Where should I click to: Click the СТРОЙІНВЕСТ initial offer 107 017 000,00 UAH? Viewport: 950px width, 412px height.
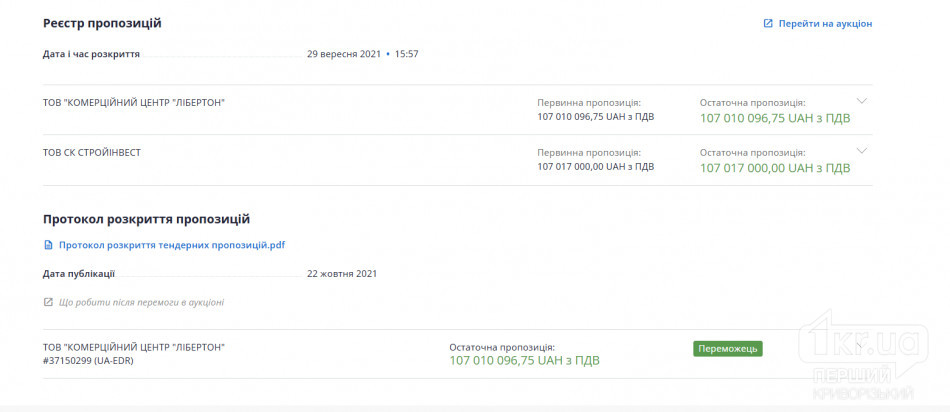point(596,166)
